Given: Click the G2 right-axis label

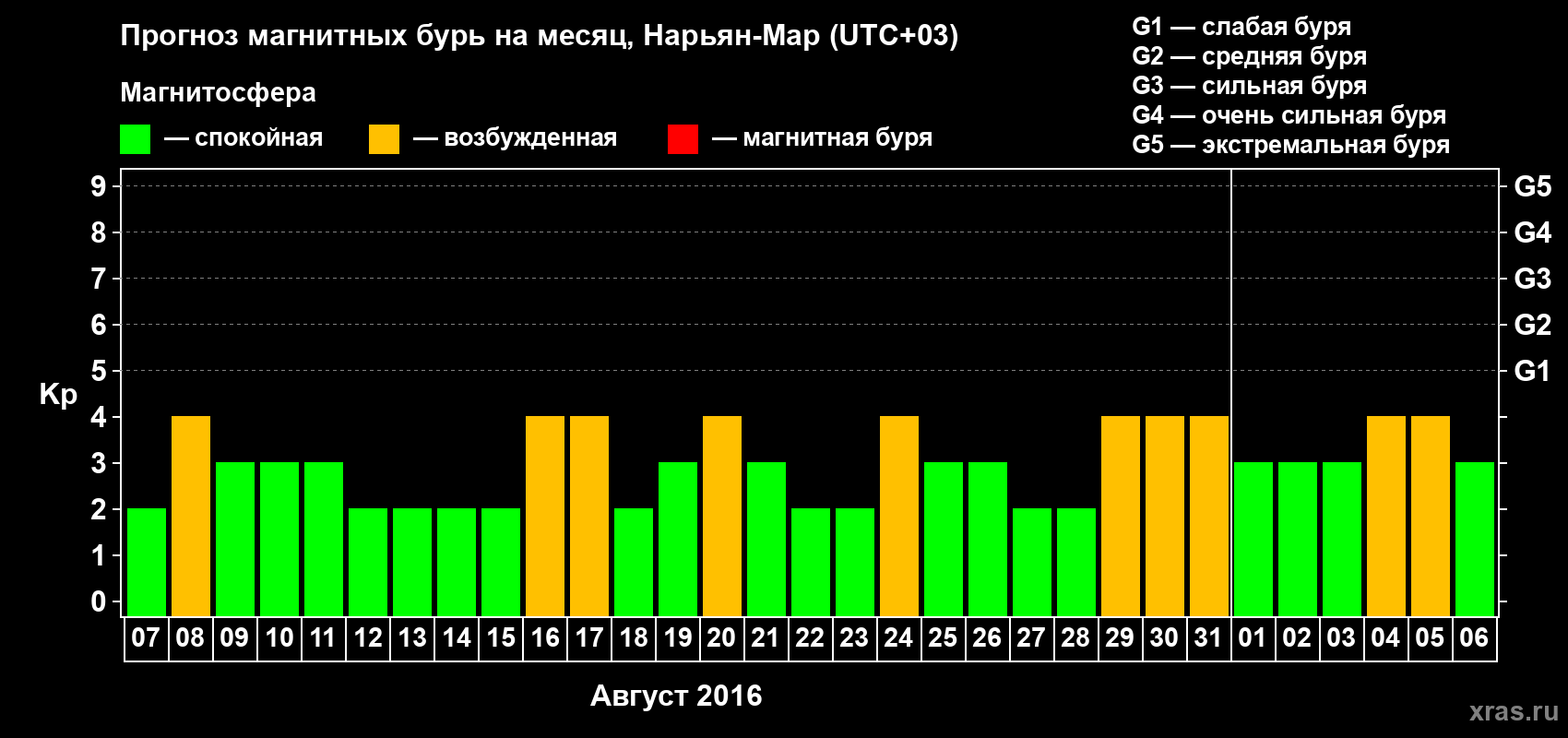Looking at the screenshot, I should [x=1532, y=325].
